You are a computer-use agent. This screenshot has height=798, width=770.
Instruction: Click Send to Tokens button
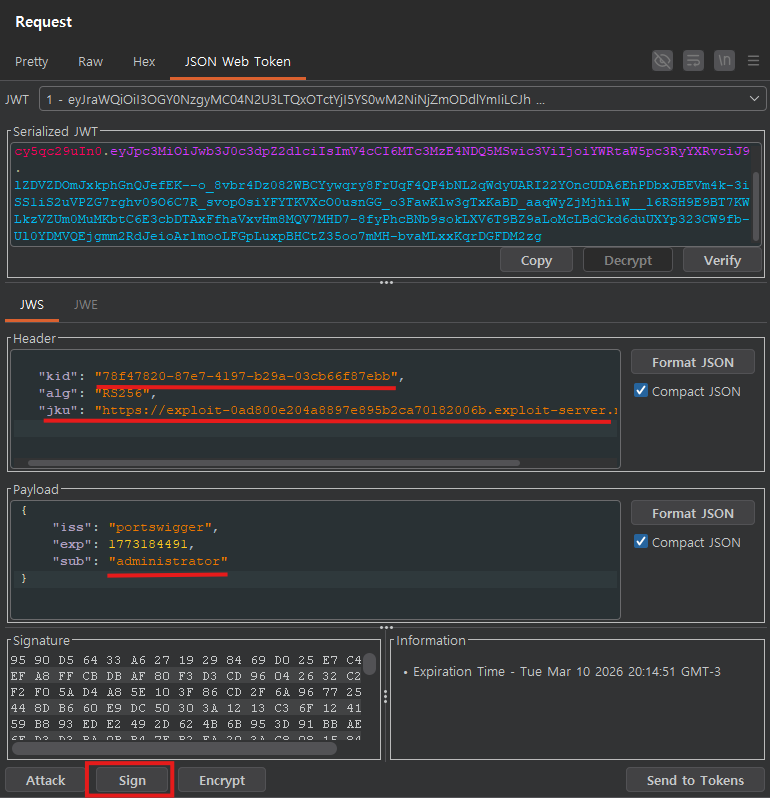(695, 780)
